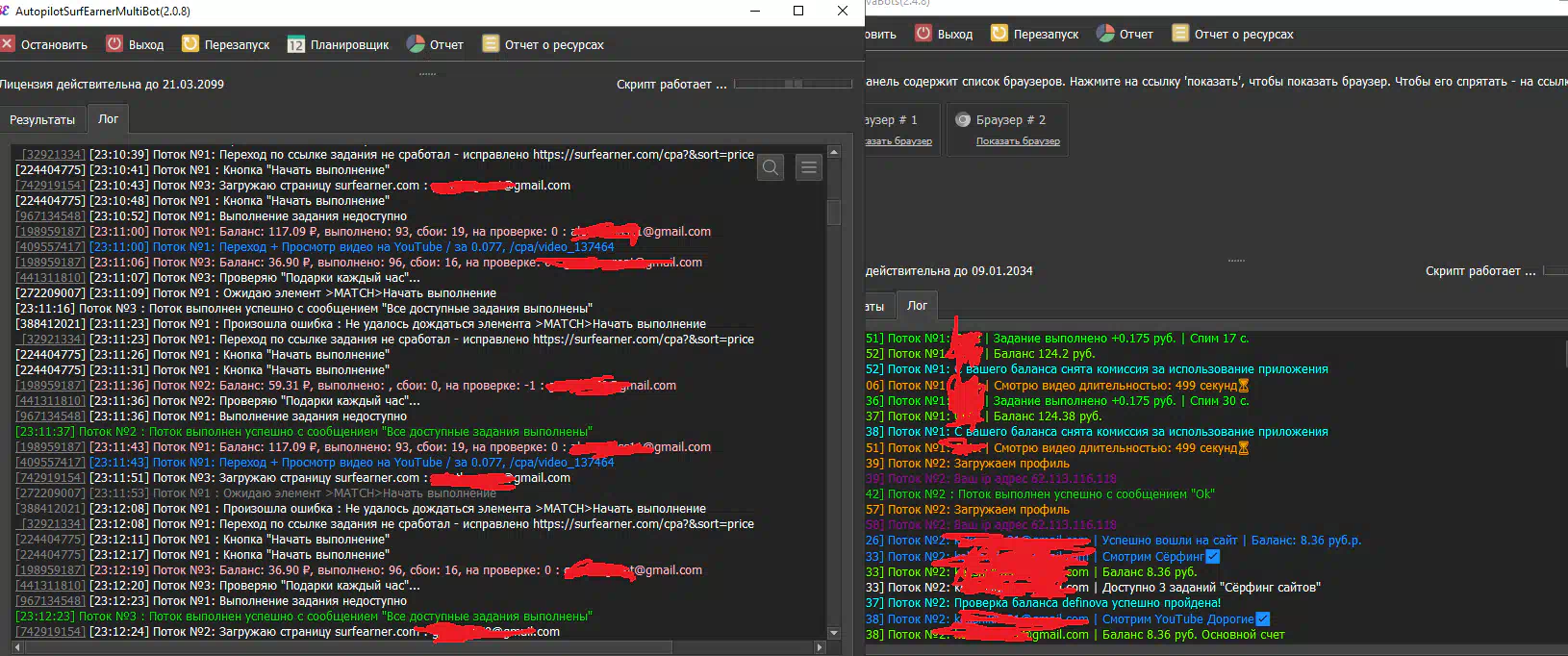This screenshot has height=656, width=1568.
Task: Close the AutopilotSurfEarnerMultiBot window
Action: click(843, 11)
